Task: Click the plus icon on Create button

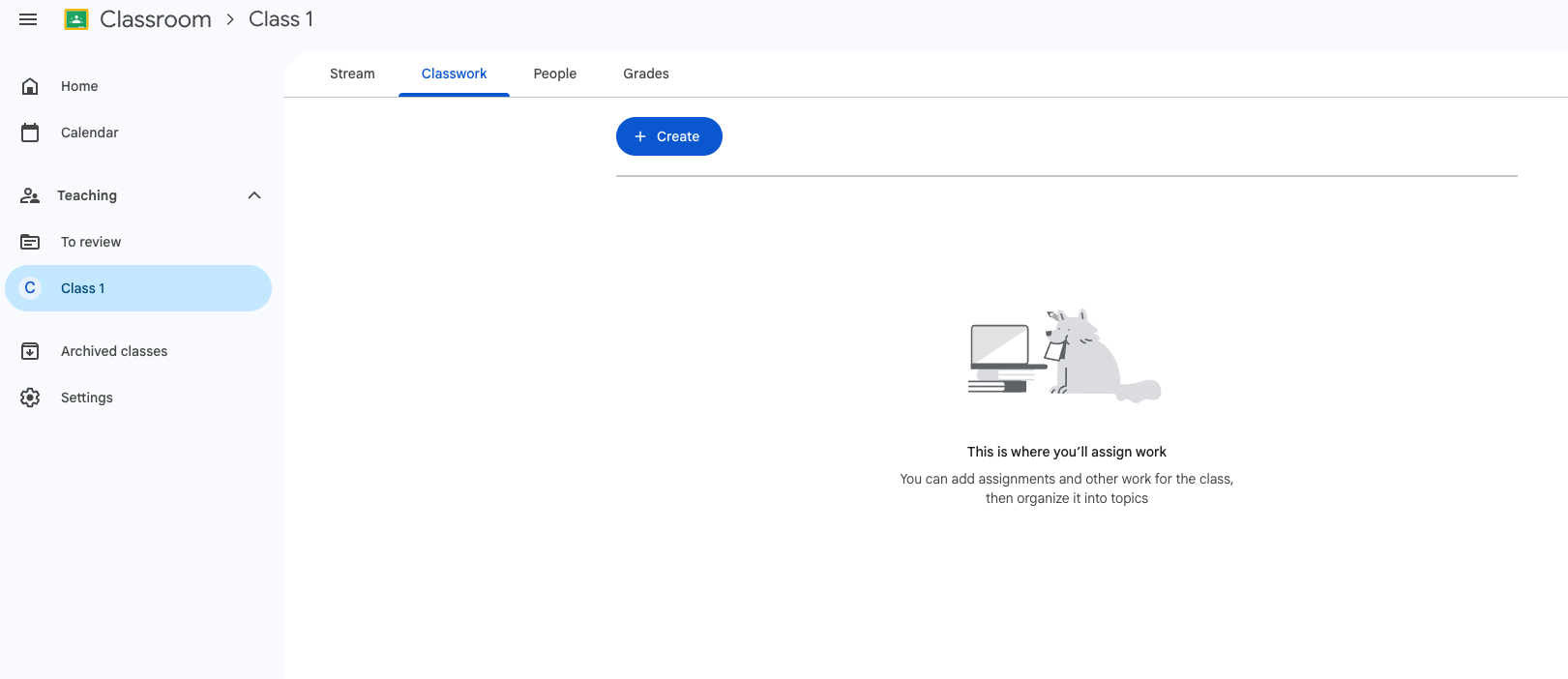Action: pos(639,136)
